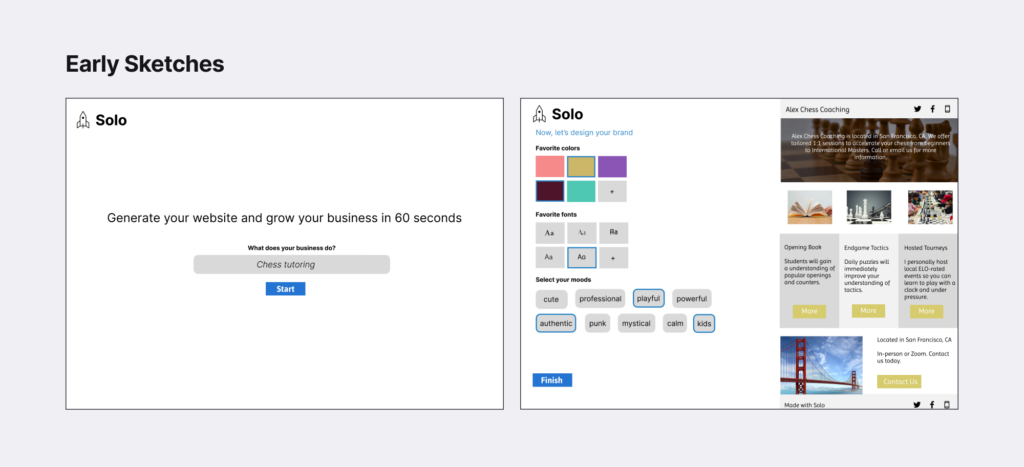Click the Twitter icon in preview header

(917, 109)
